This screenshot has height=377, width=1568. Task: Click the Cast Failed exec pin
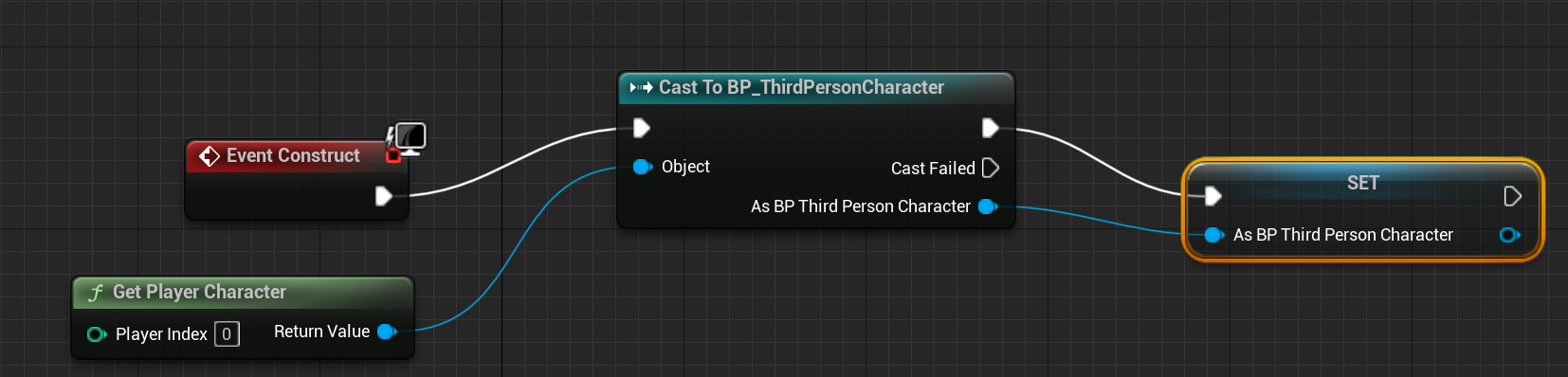(x=991, y=168)
